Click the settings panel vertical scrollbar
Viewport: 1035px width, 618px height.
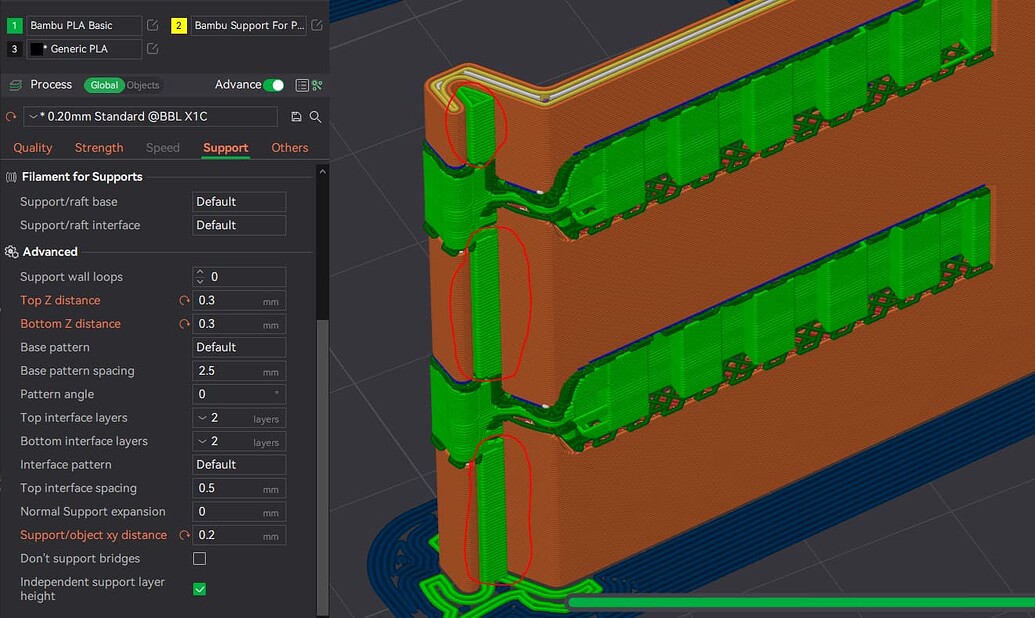coord(323,467)
